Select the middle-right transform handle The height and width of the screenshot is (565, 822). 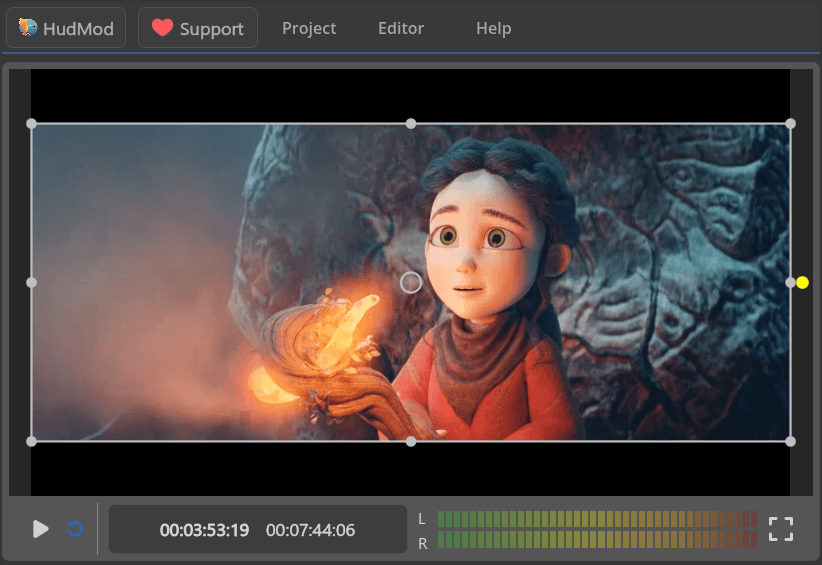pyautogui.click(x=790, y=282)
